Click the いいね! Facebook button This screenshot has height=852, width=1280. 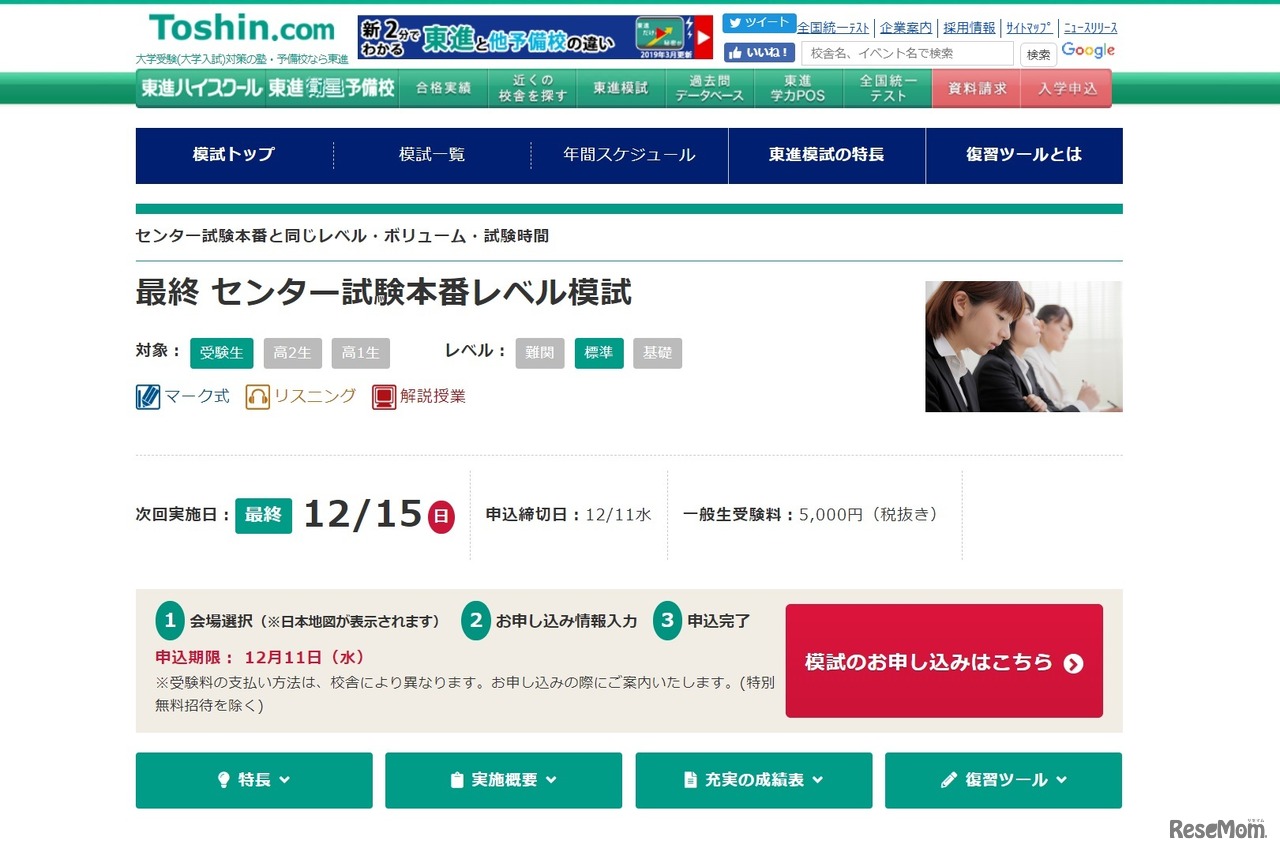click(x=759, y=52)
